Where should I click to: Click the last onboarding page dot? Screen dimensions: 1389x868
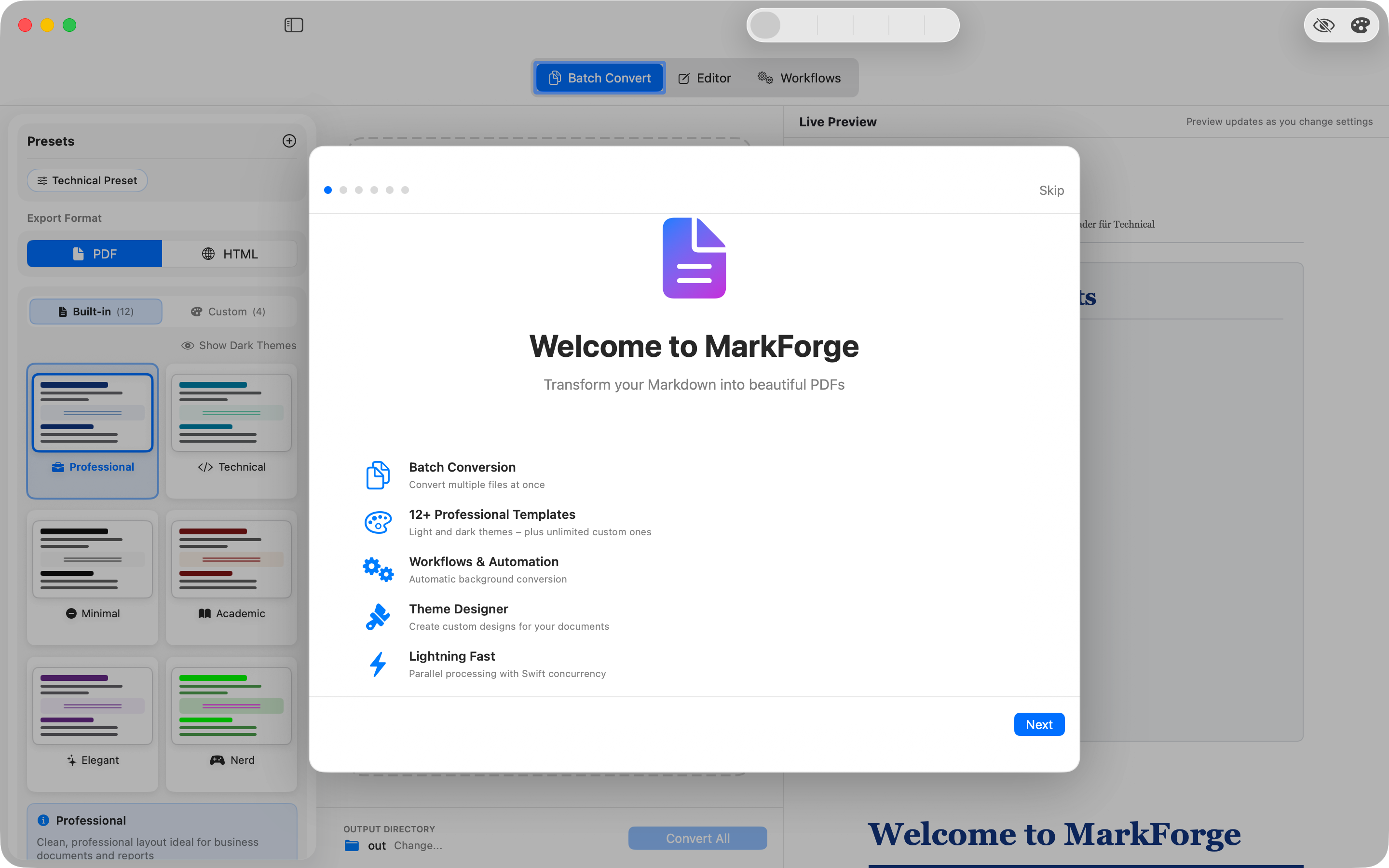coord(405,190)
